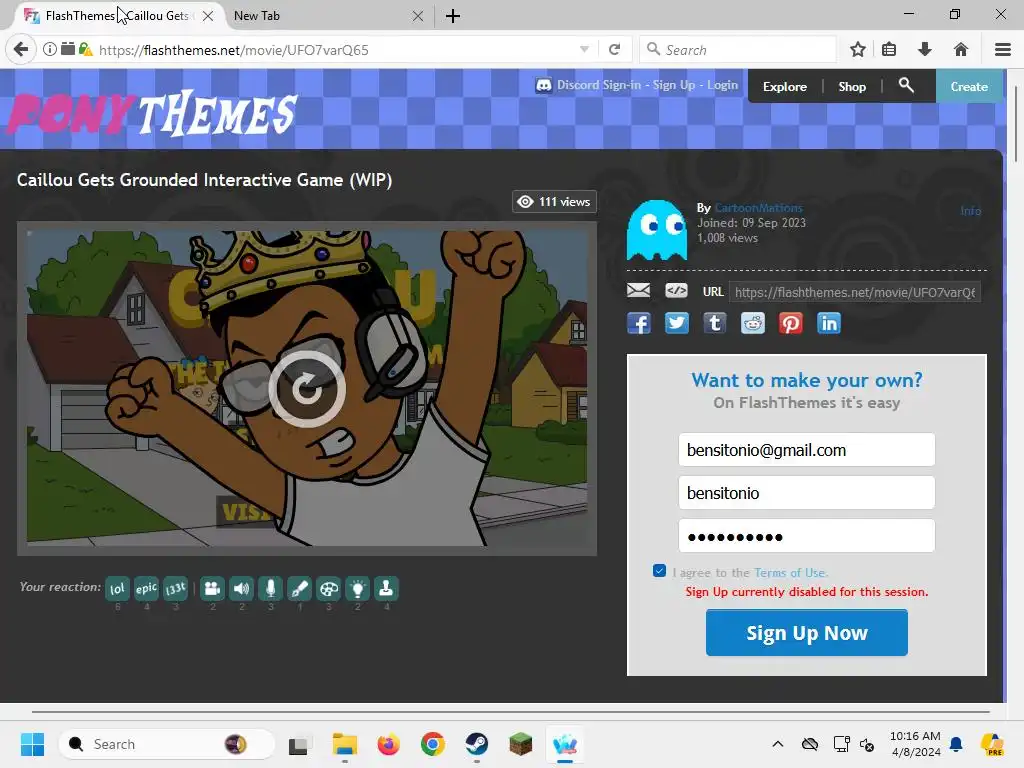
Task: Click the browser Search box
Action: click(x=738, y=50)
